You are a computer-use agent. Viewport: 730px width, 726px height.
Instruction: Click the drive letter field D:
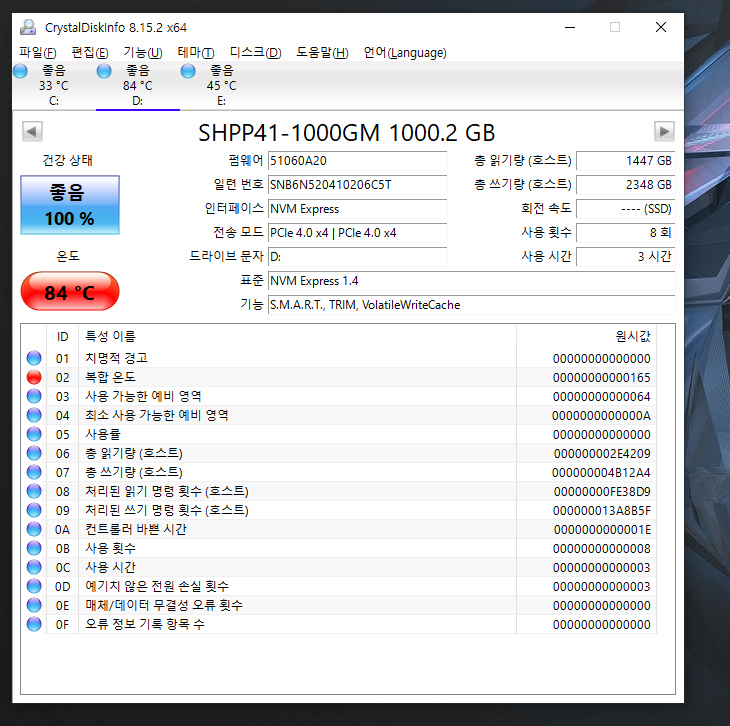click(x=358, y=257)
